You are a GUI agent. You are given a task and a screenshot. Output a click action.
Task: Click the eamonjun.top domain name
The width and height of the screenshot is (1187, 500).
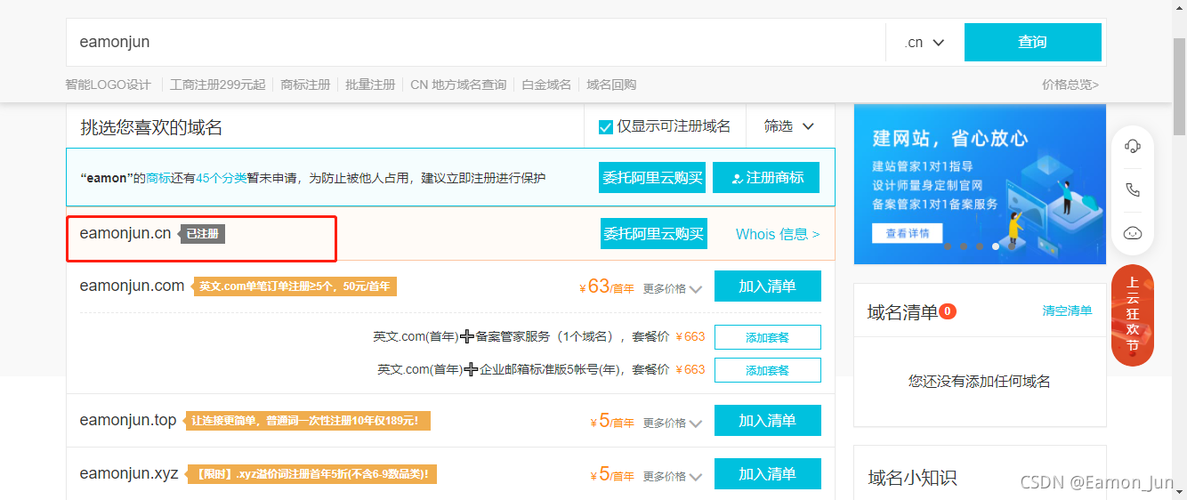pyautogui.click(x=128, y=420)
